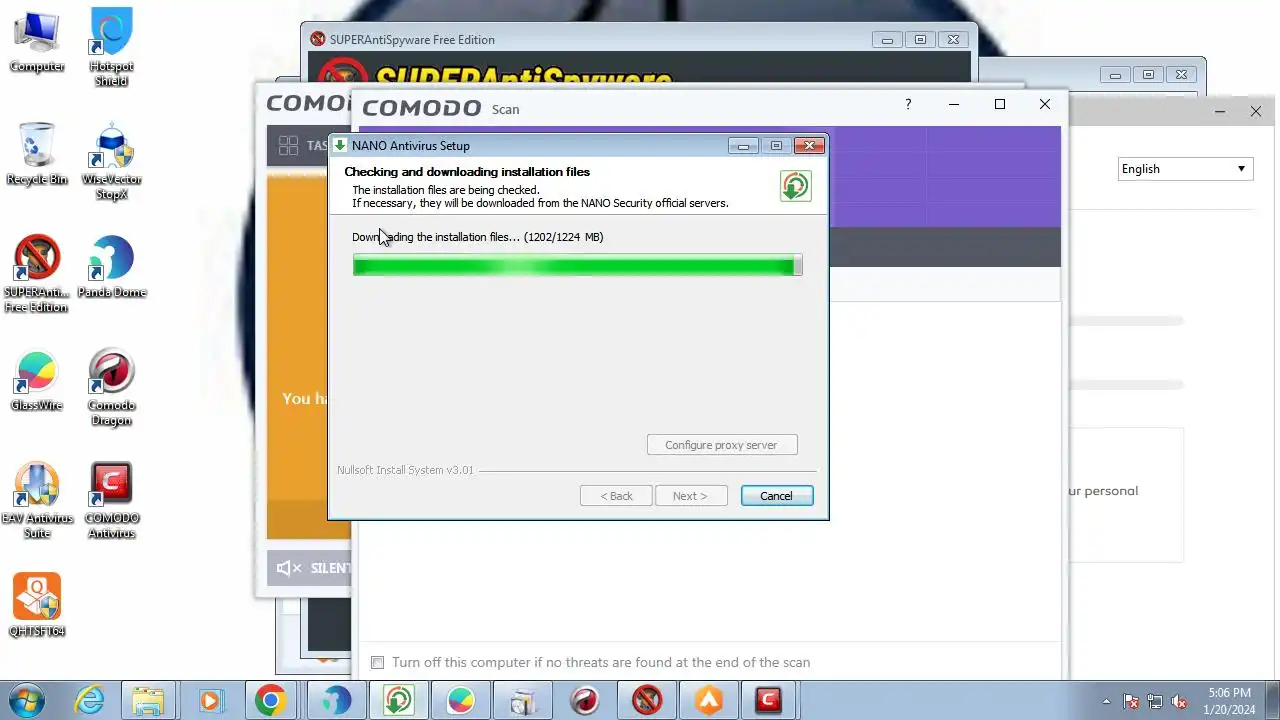Close the rightmost background window
Image resolution: width=1280 pixels, height=720 pixels.
[x=1256, y=111]
